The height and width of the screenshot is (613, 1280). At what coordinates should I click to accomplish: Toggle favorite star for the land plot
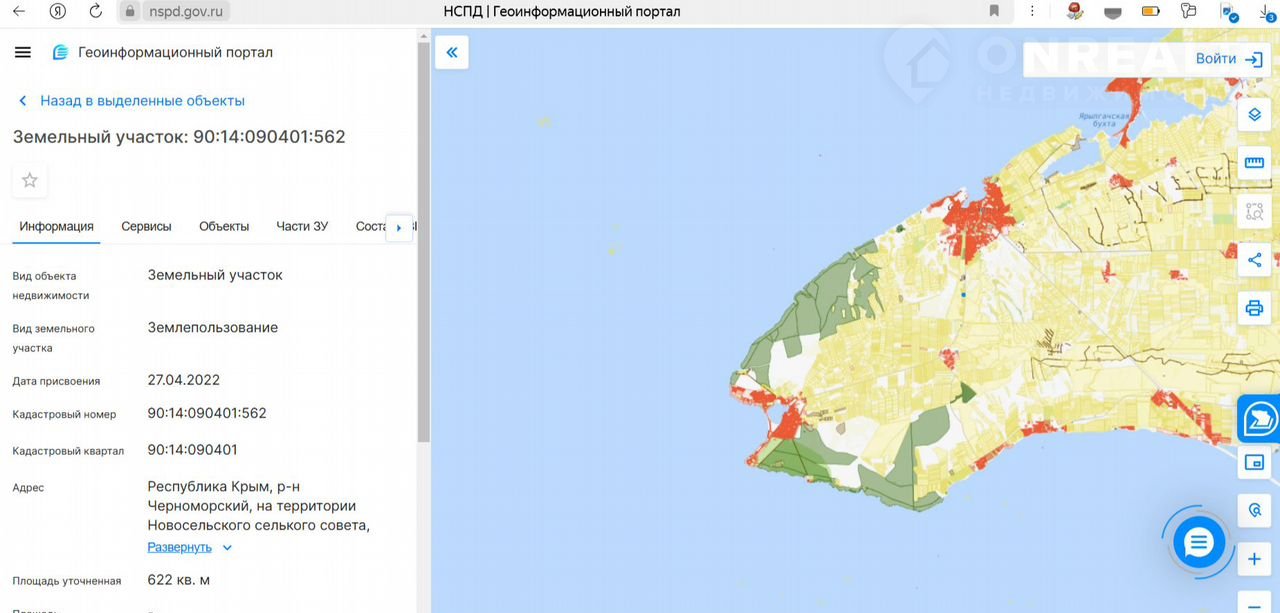[30, 180]
